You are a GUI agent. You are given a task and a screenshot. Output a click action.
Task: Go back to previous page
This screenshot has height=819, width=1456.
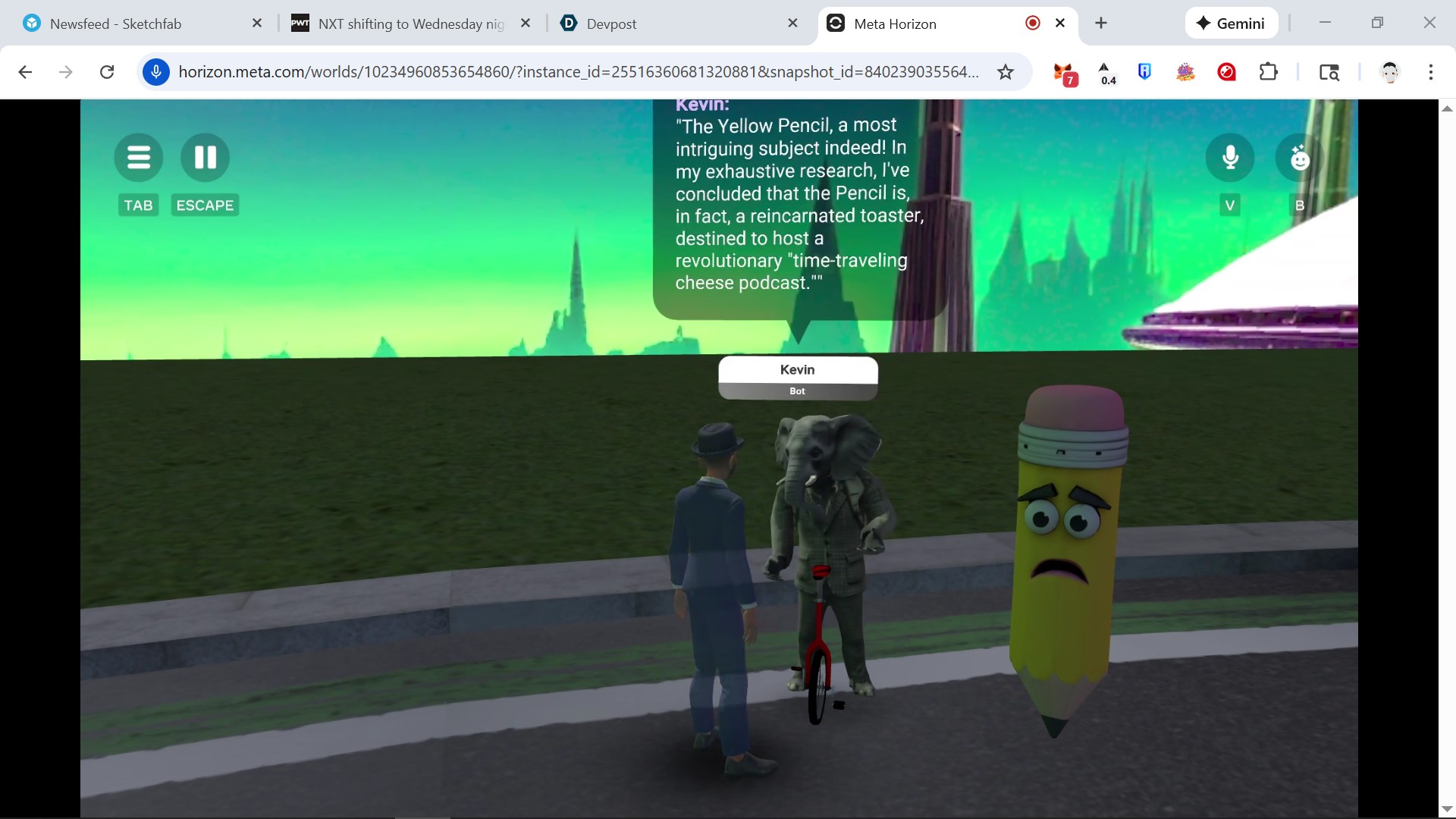(25, 72)
